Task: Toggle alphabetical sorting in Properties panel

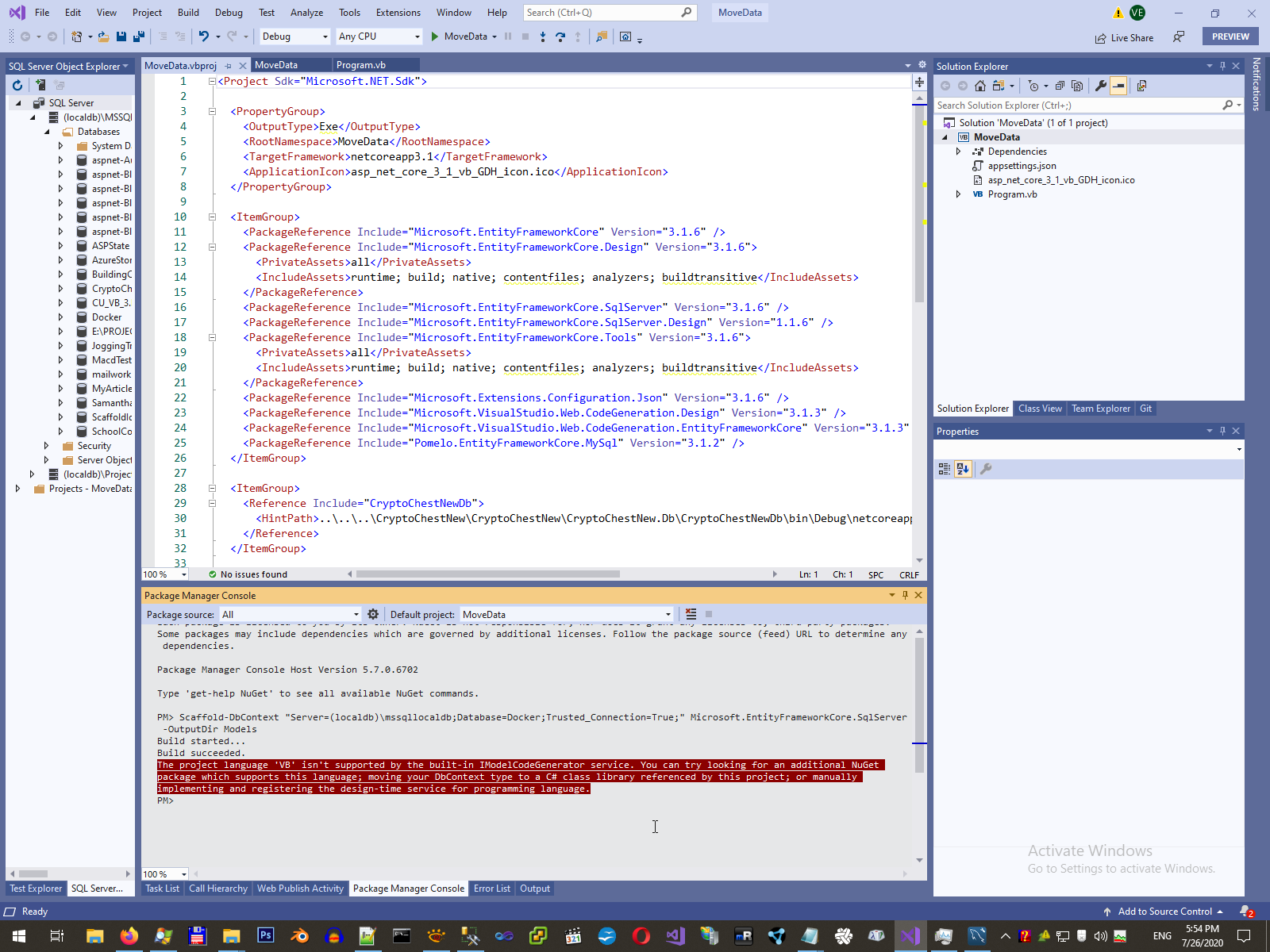Action: [963, 469]
